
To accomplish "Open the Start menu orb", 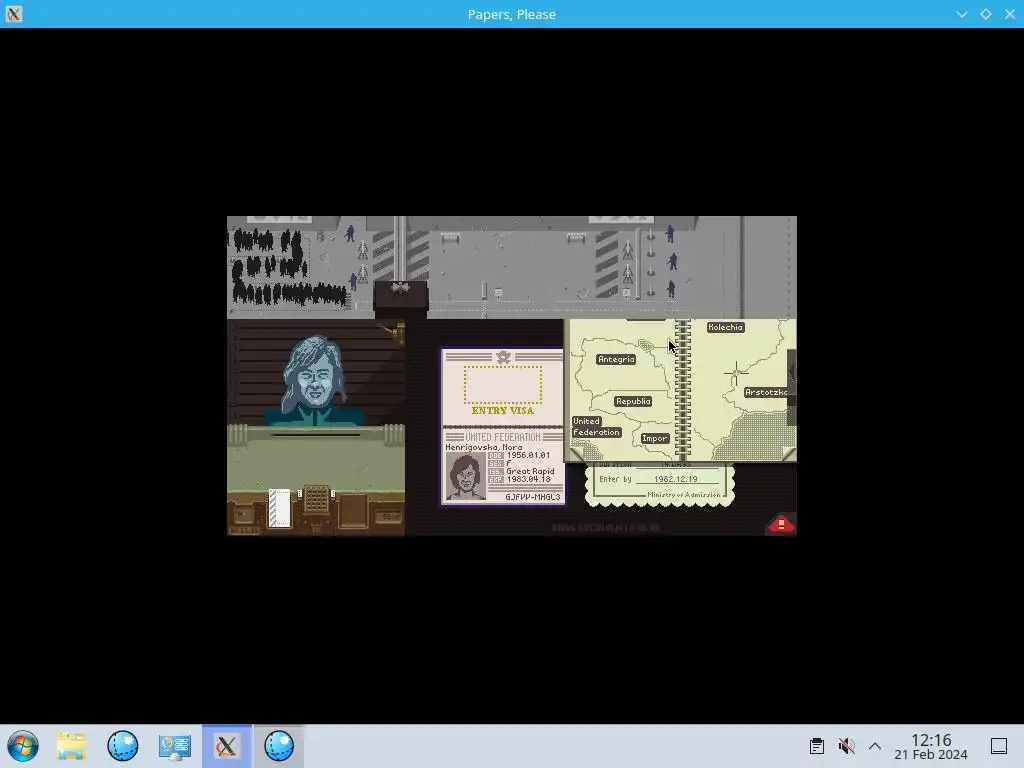I will tap(23, 746).
